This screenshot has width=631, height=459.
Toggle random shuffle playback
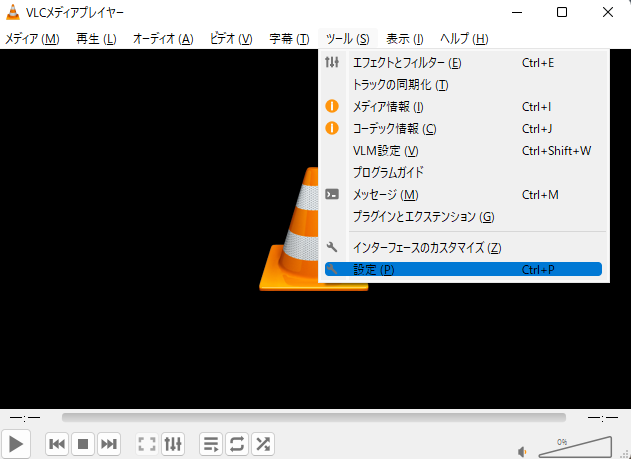click(263, 443)
